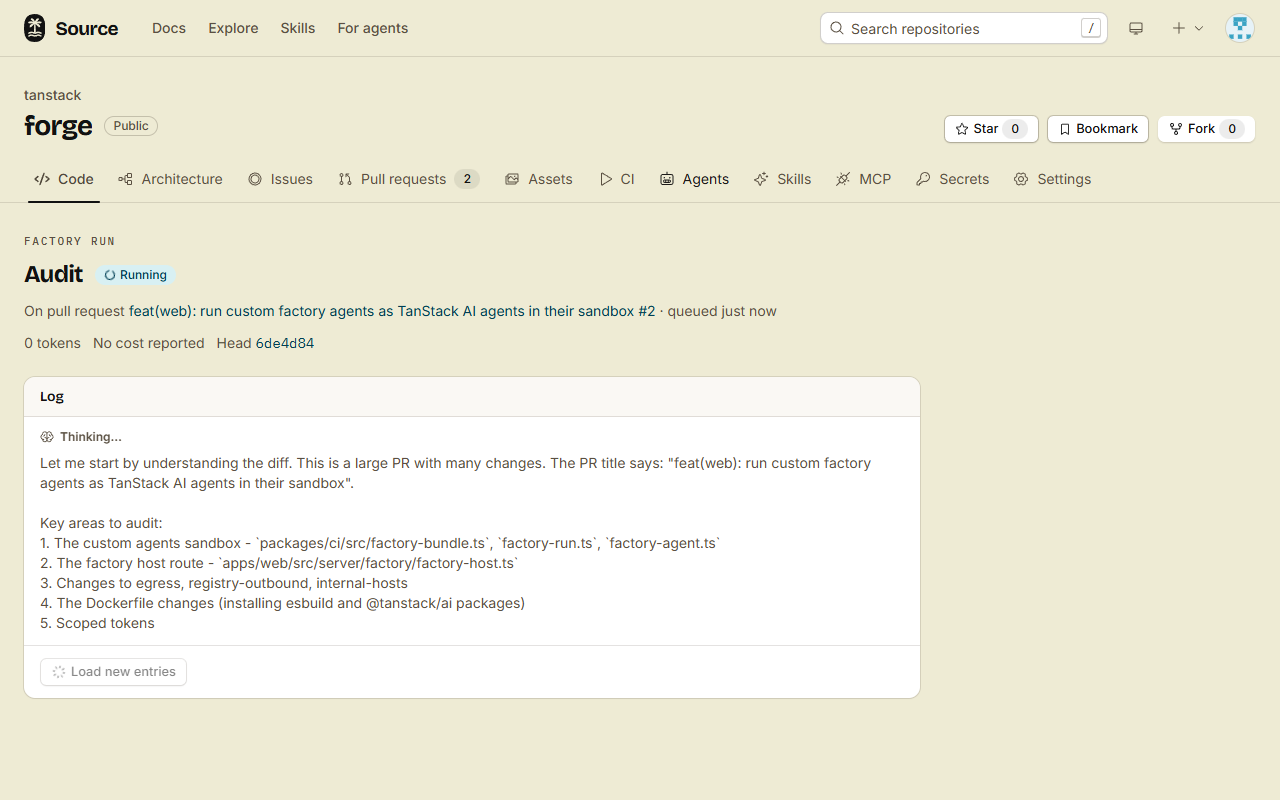Open linked pull request #2 title
This screenshot has height=800, width=1280.
pyautogui.click(x=392, y=311)
